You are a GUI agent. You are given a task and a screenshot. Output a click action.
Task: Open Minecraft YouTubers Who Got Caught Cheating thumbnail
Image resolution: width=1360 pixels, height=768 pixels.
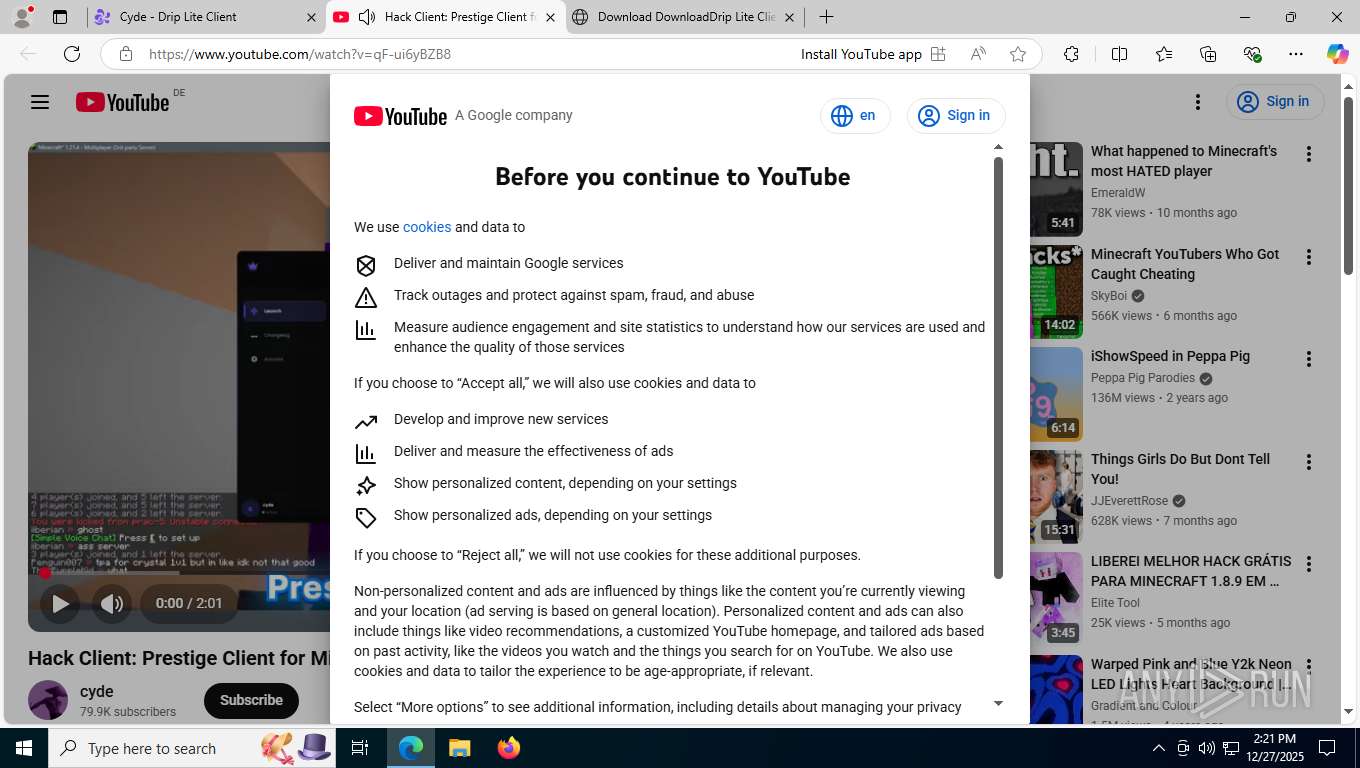click(1056, 292)
